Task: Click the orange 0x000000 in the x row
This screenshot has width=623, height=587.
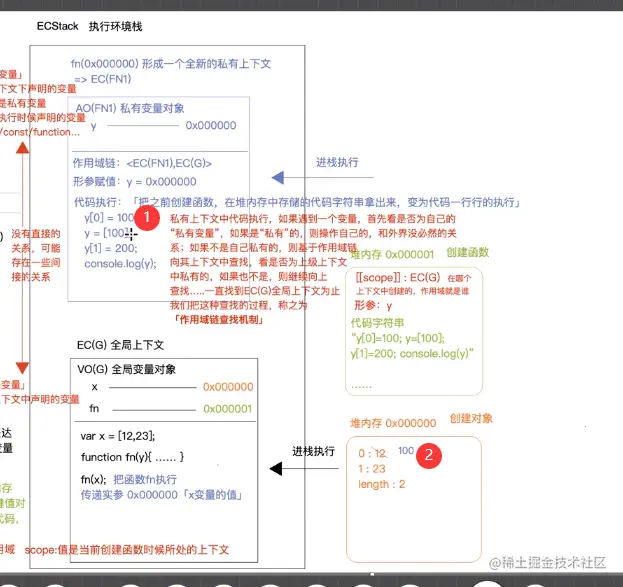Action: click(x=228, y=387)
